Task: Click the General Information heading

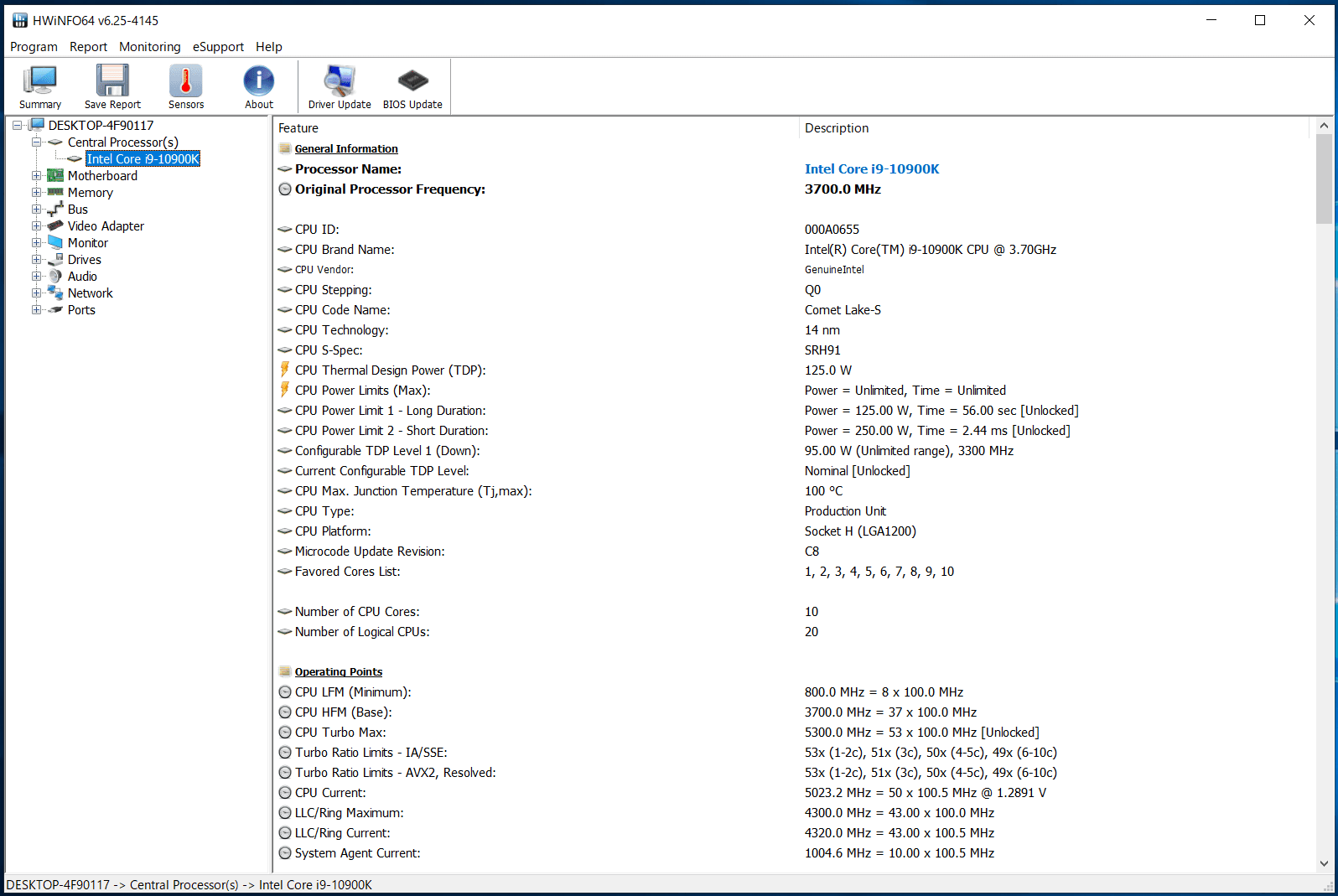Action: [346, 148]
